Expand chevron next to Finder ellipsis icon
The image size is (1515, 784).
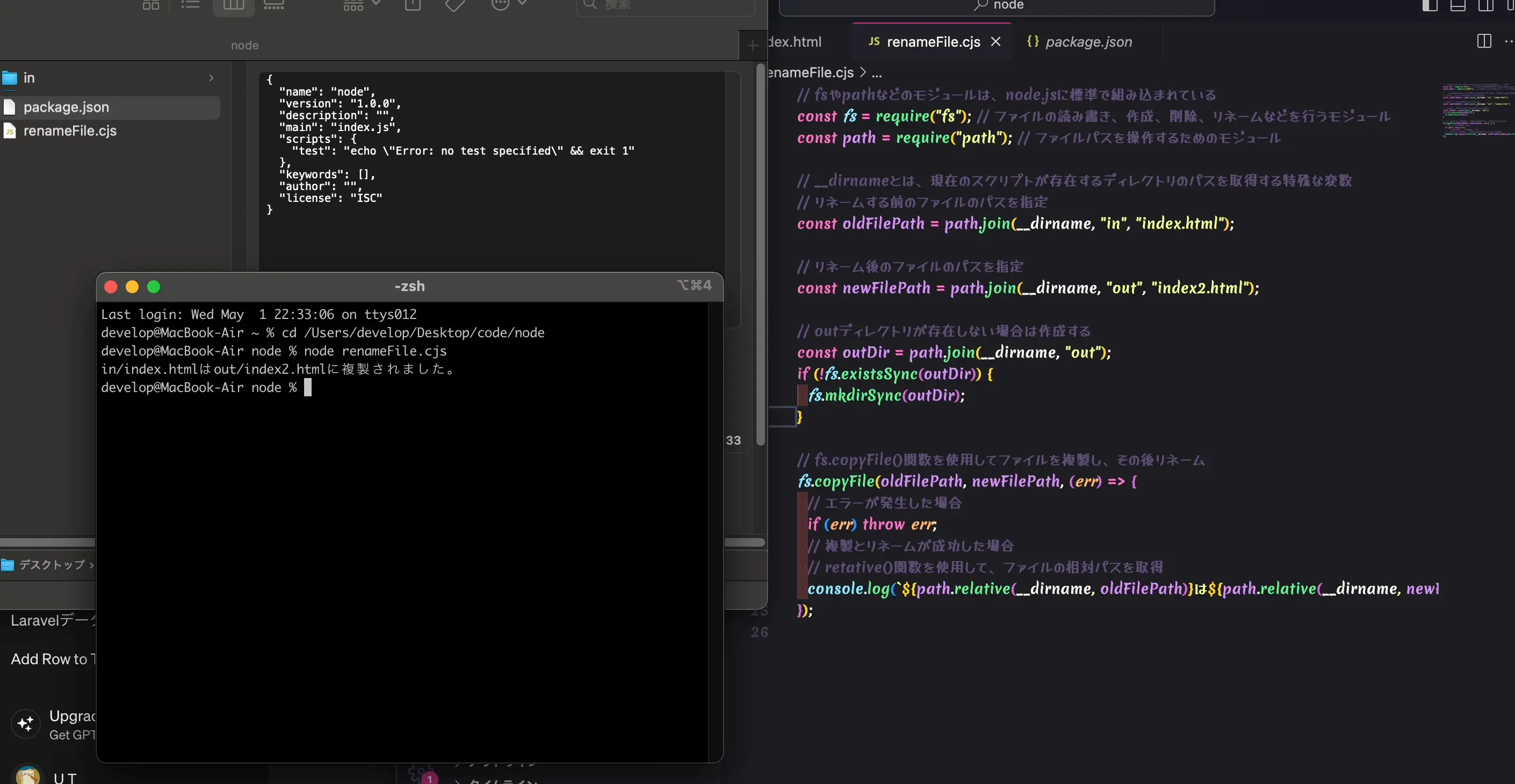tap(522, 4)
